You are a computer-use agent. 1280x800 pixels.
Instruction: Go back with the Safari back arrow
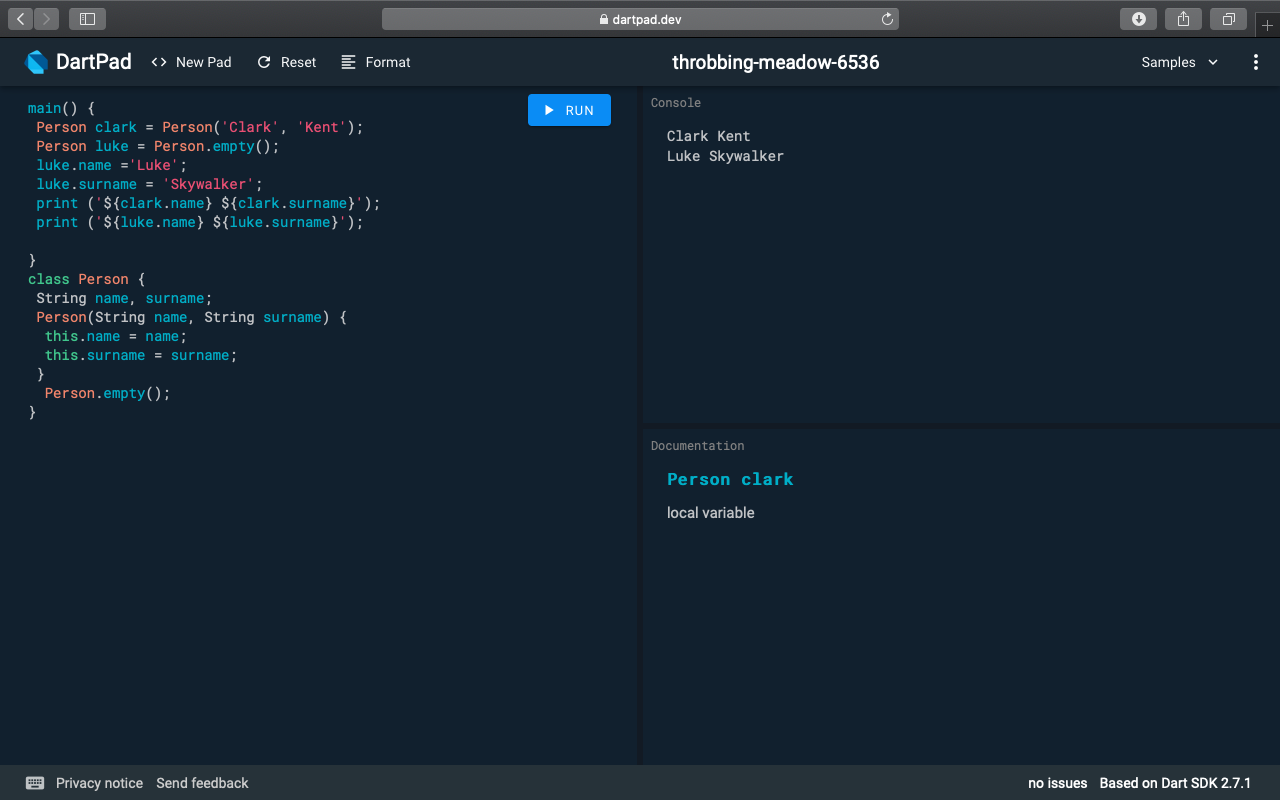pyautogui.click(x=21, y=19)
